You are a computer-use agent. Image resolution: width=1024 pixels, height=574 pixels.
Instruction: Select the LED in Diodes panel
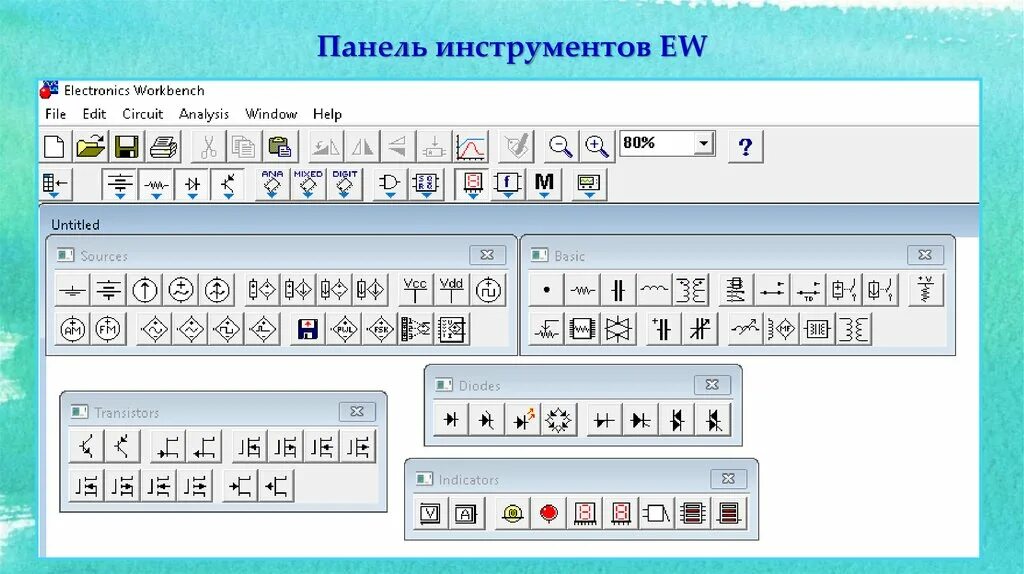[523, 420]
